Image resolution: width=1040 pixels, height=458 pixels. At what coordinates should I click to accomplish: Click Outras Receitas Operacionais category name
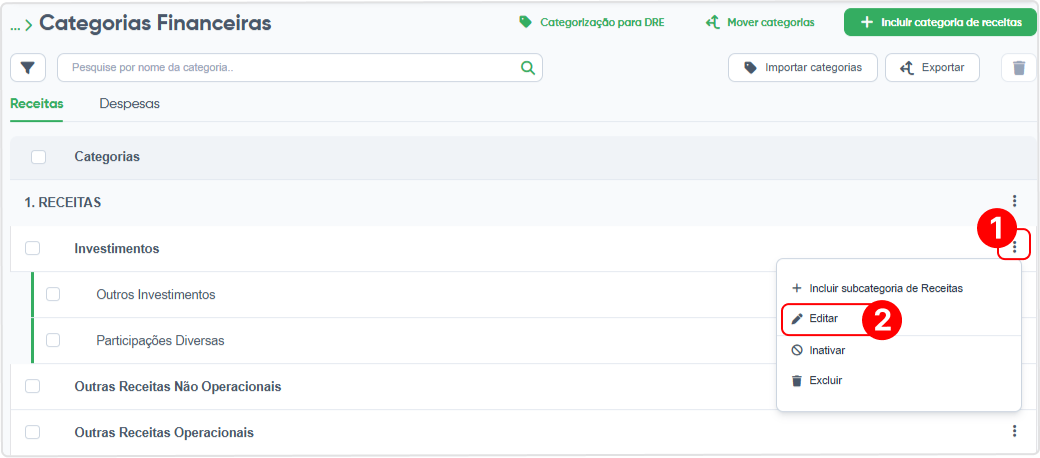click(x=164, y=432)
